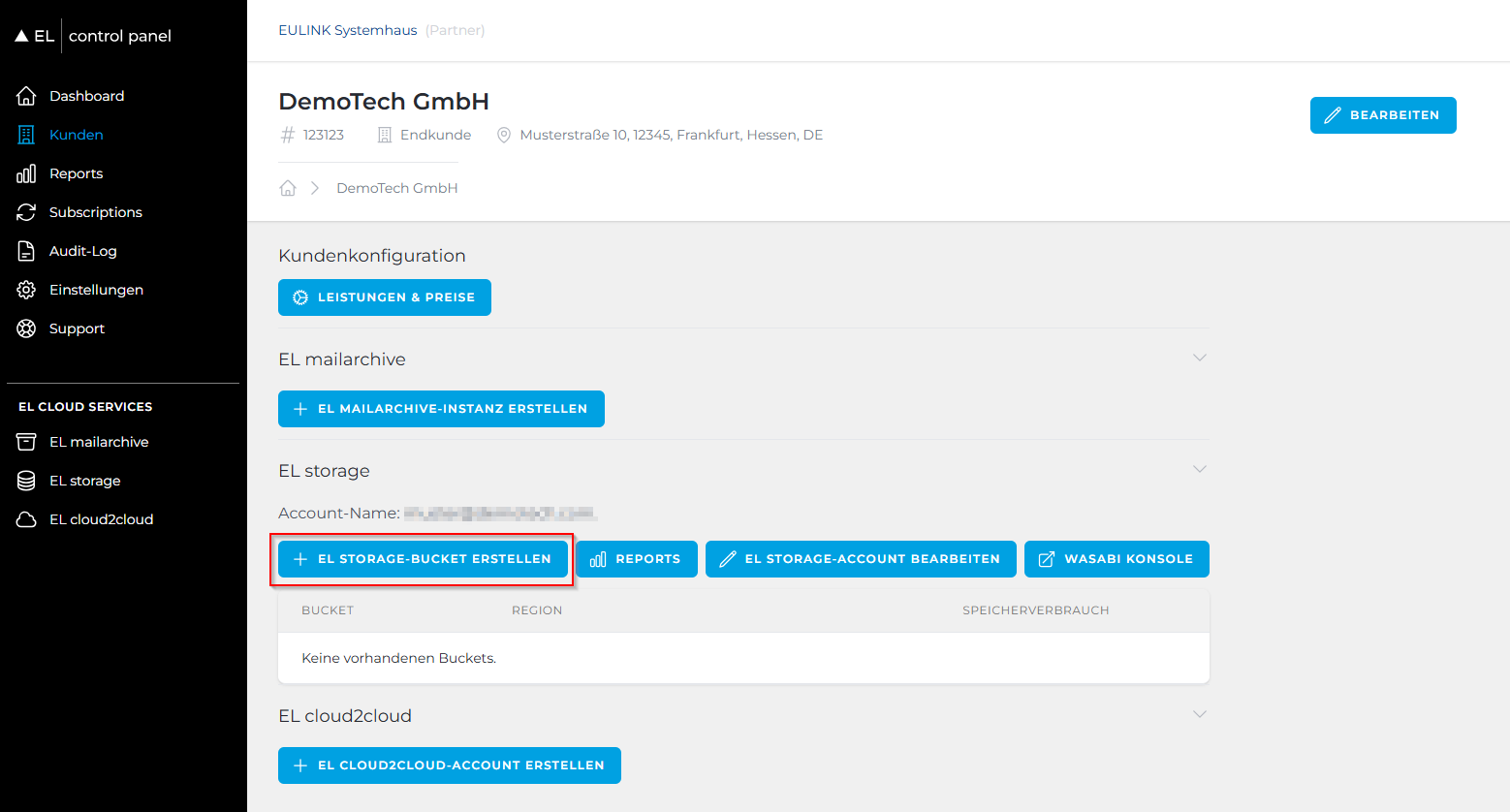Click the EULINK Systemhaus partner link

347,30
